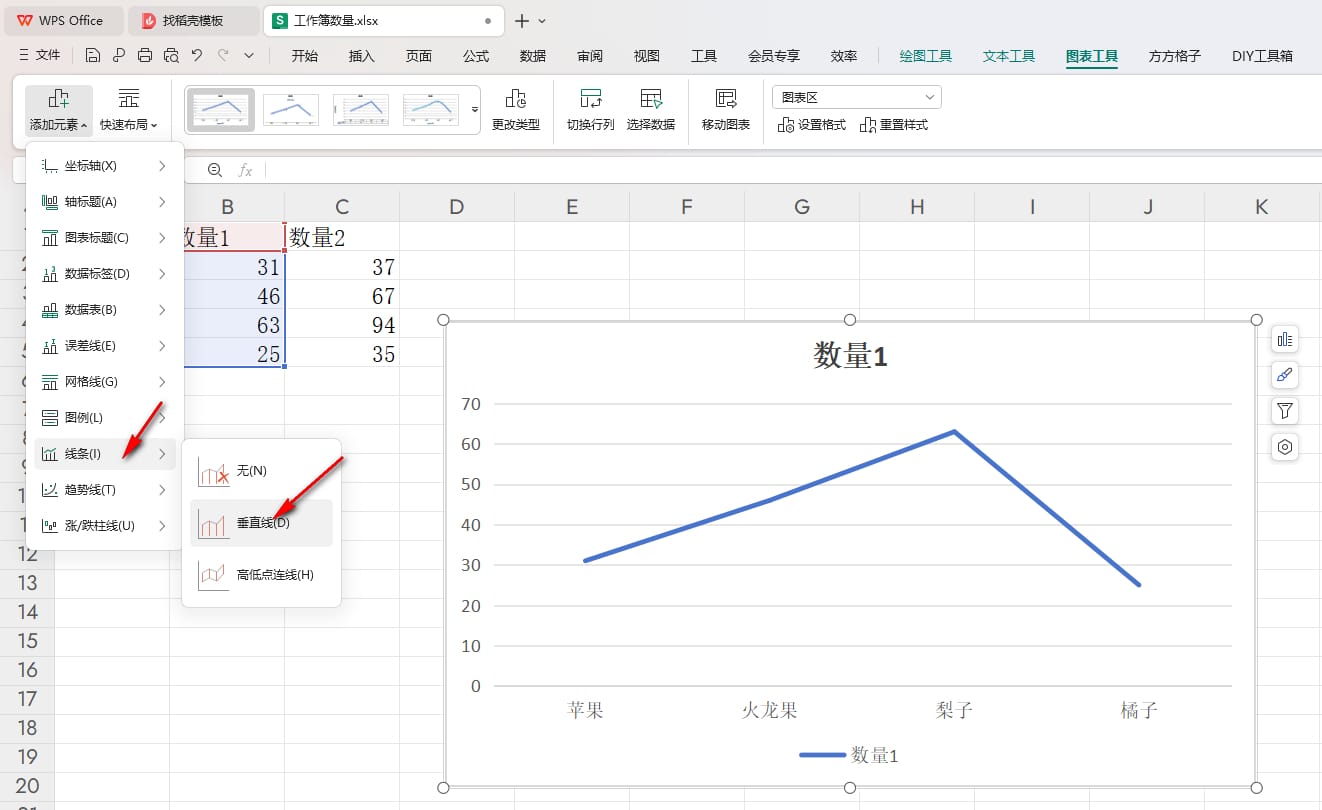The height and width of the screenshot is (810, 1322).
Task: Click the chart settings hexagon side button
Action: 1285,447
